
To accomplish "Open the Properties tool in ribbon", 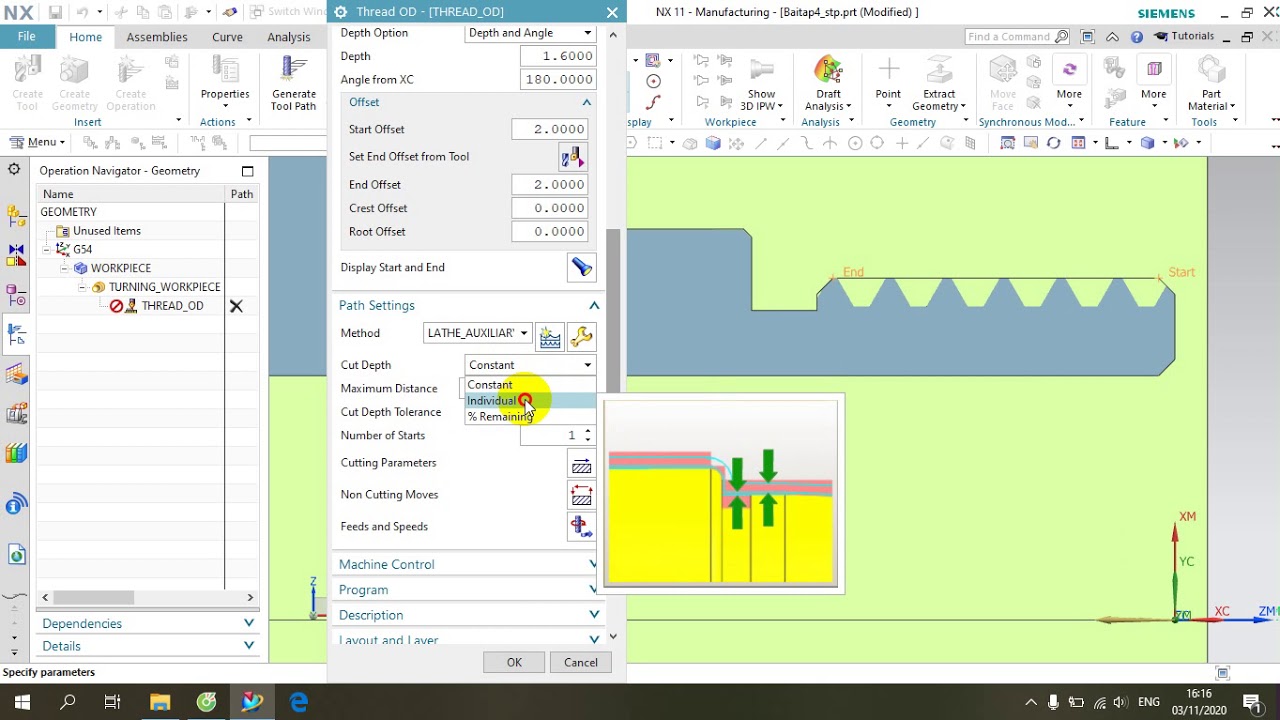I will point(225,83).
